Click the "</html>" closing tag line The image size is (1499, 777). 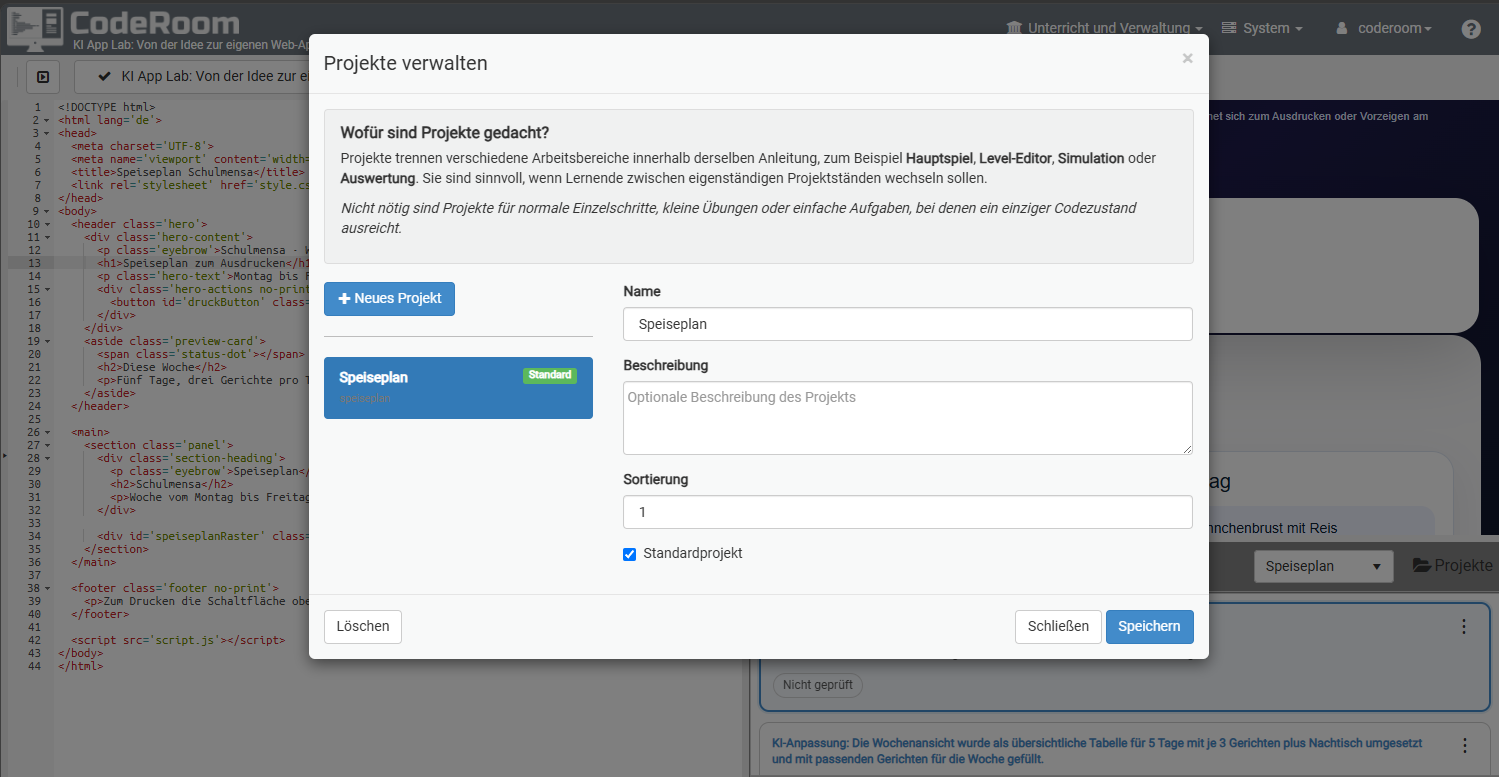(x=79, y=666)
